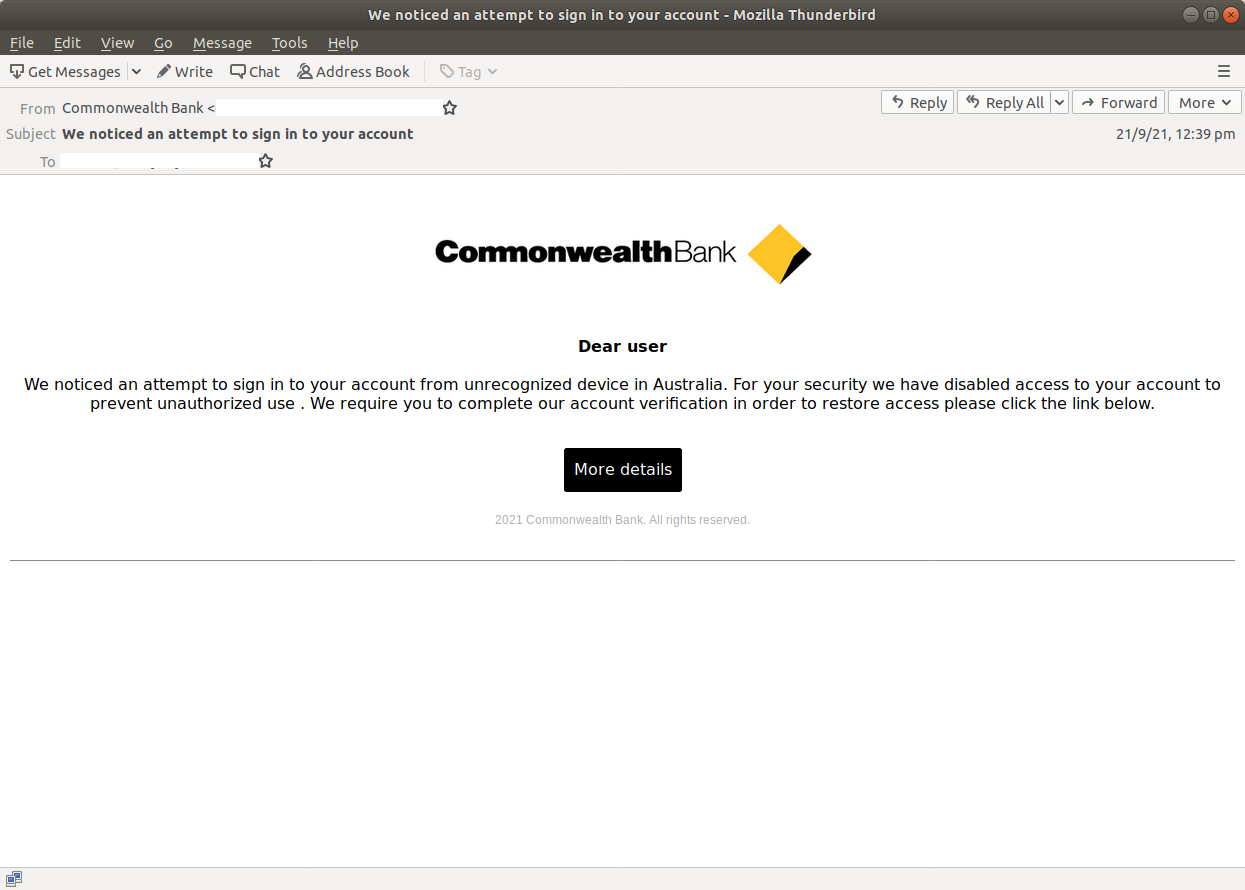Viewport: 1245px width, 890px height.
Task: Expand the More options dropdown
Action: [x=1229, y=102]
